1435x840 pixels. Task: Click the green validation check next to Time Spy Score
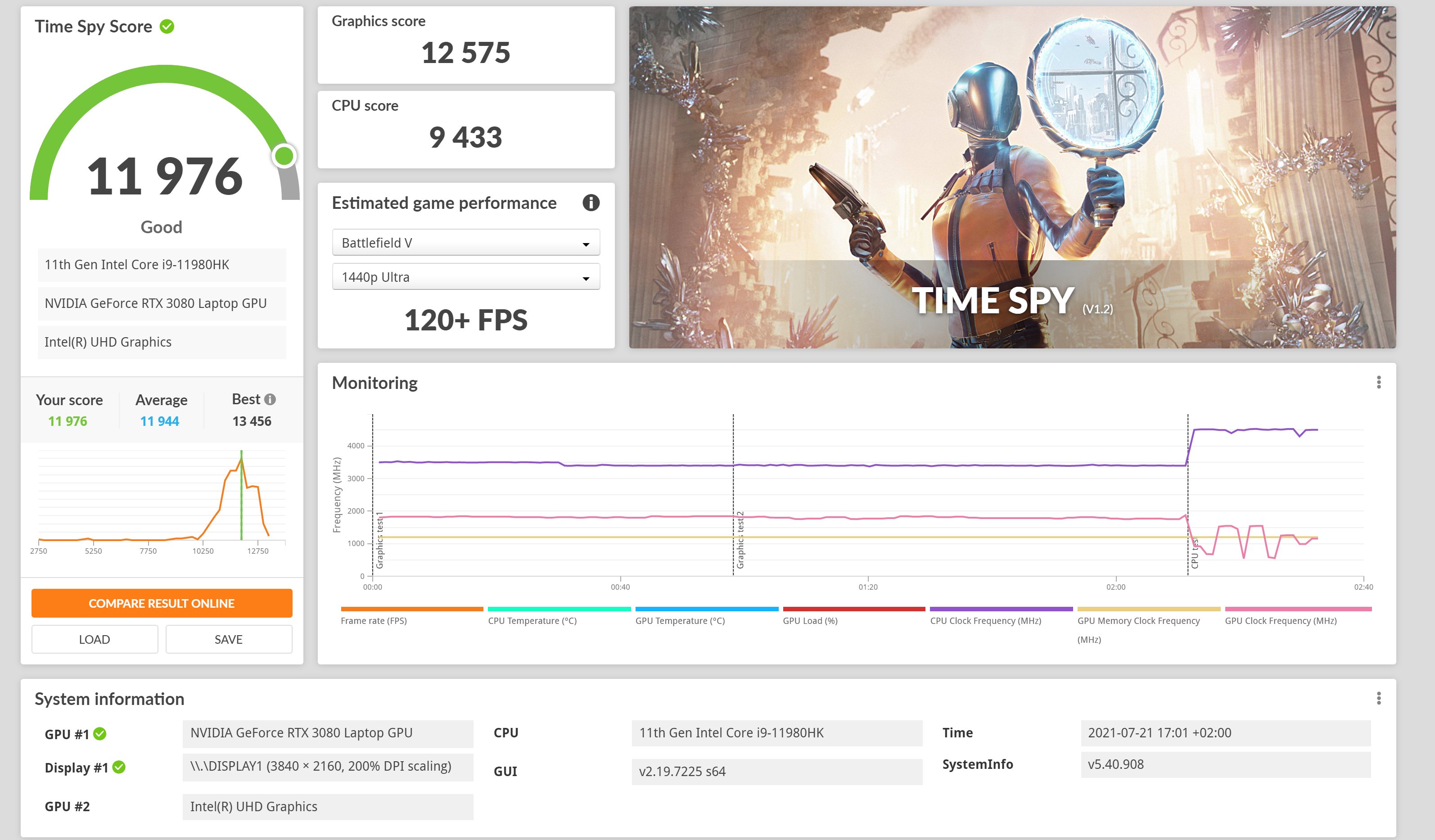coord(167,27)
